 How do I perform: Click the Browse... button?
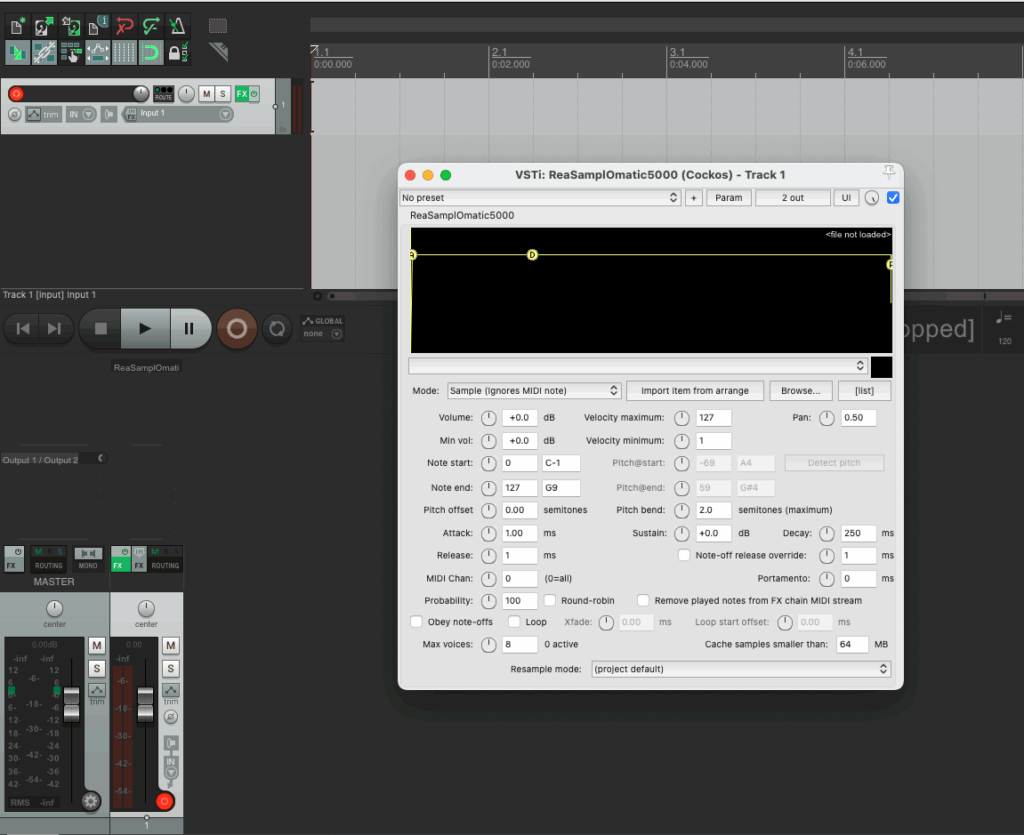800,391
